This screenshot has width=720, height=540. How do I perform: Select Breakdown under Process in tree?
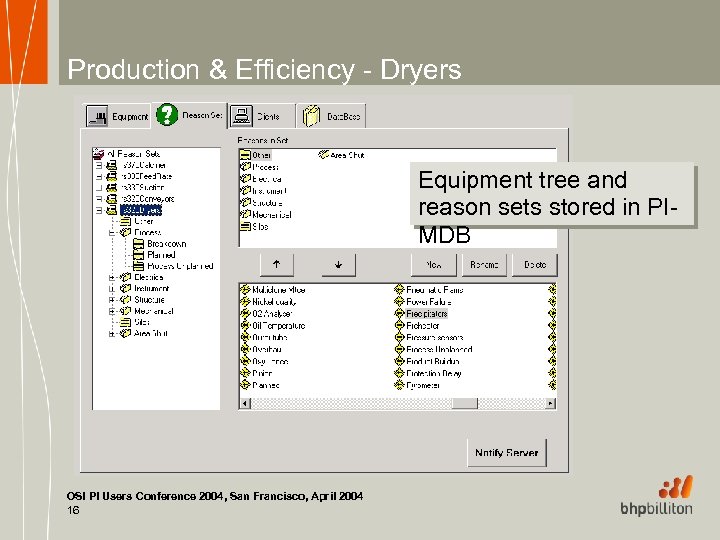[166, 244]
